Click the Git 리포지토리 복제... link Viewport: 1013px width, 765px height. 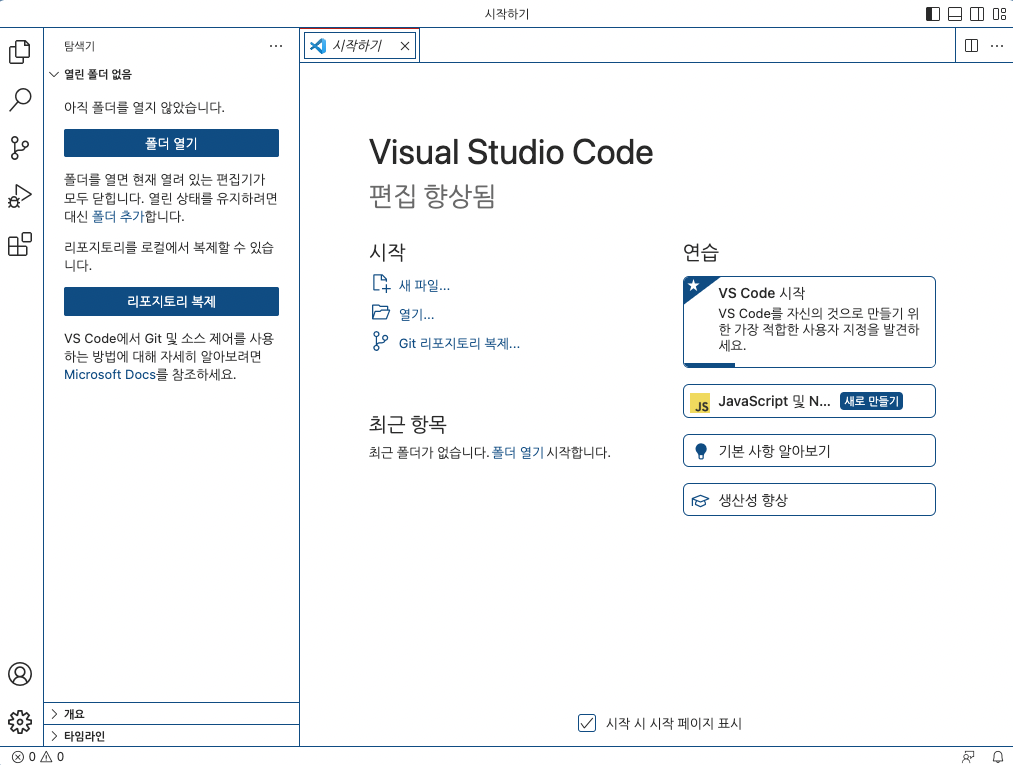(459, 344)
